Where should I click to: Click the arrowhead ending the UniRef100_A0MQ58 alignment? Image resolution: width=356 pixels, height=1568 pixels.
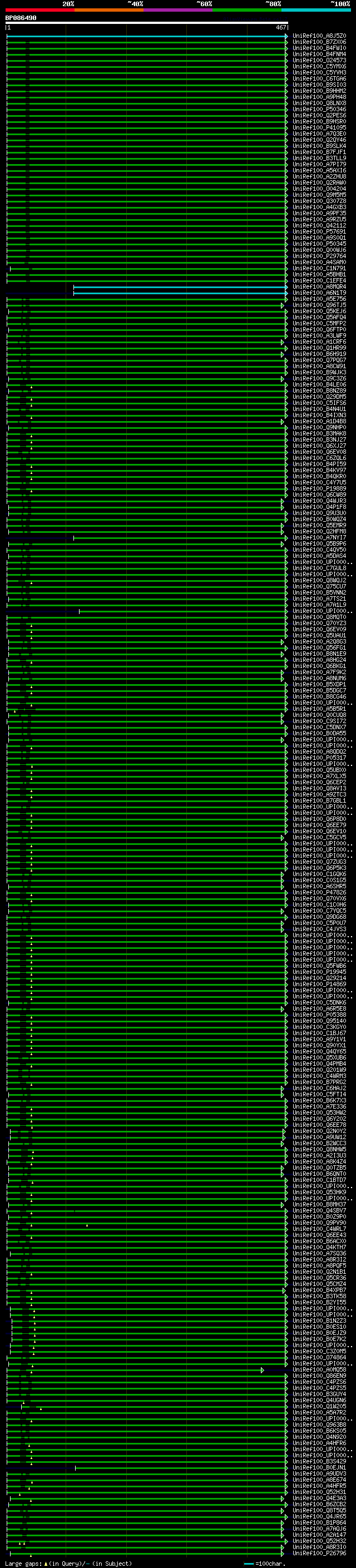point(263,1369)
